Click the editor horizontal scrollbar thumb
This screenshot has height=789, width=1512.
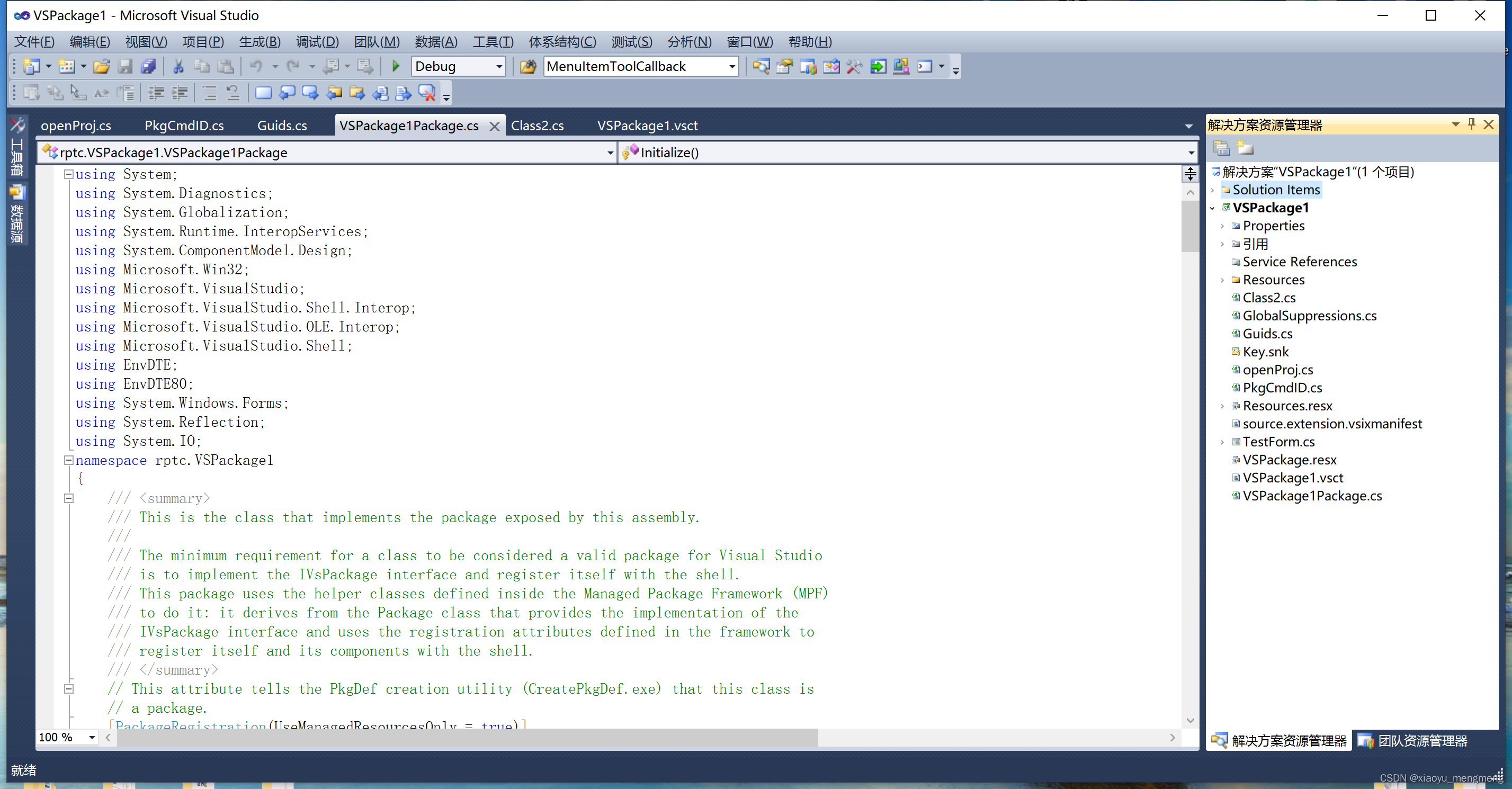tap(467, 737)
